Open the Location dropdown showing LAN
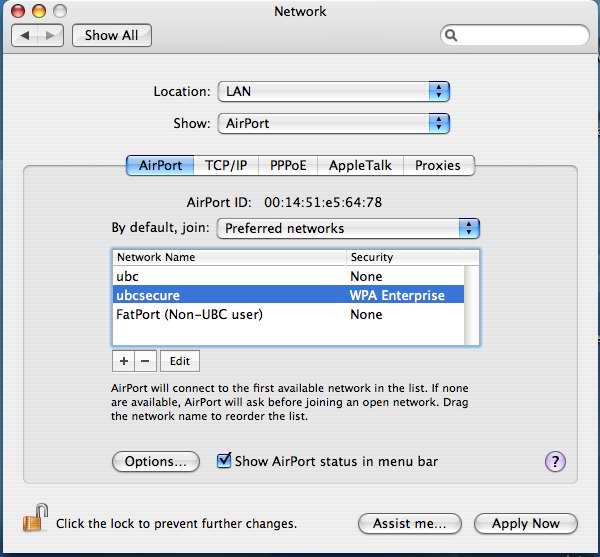Image resolution: width=600 pixels, height=557 pixels. 333,91
